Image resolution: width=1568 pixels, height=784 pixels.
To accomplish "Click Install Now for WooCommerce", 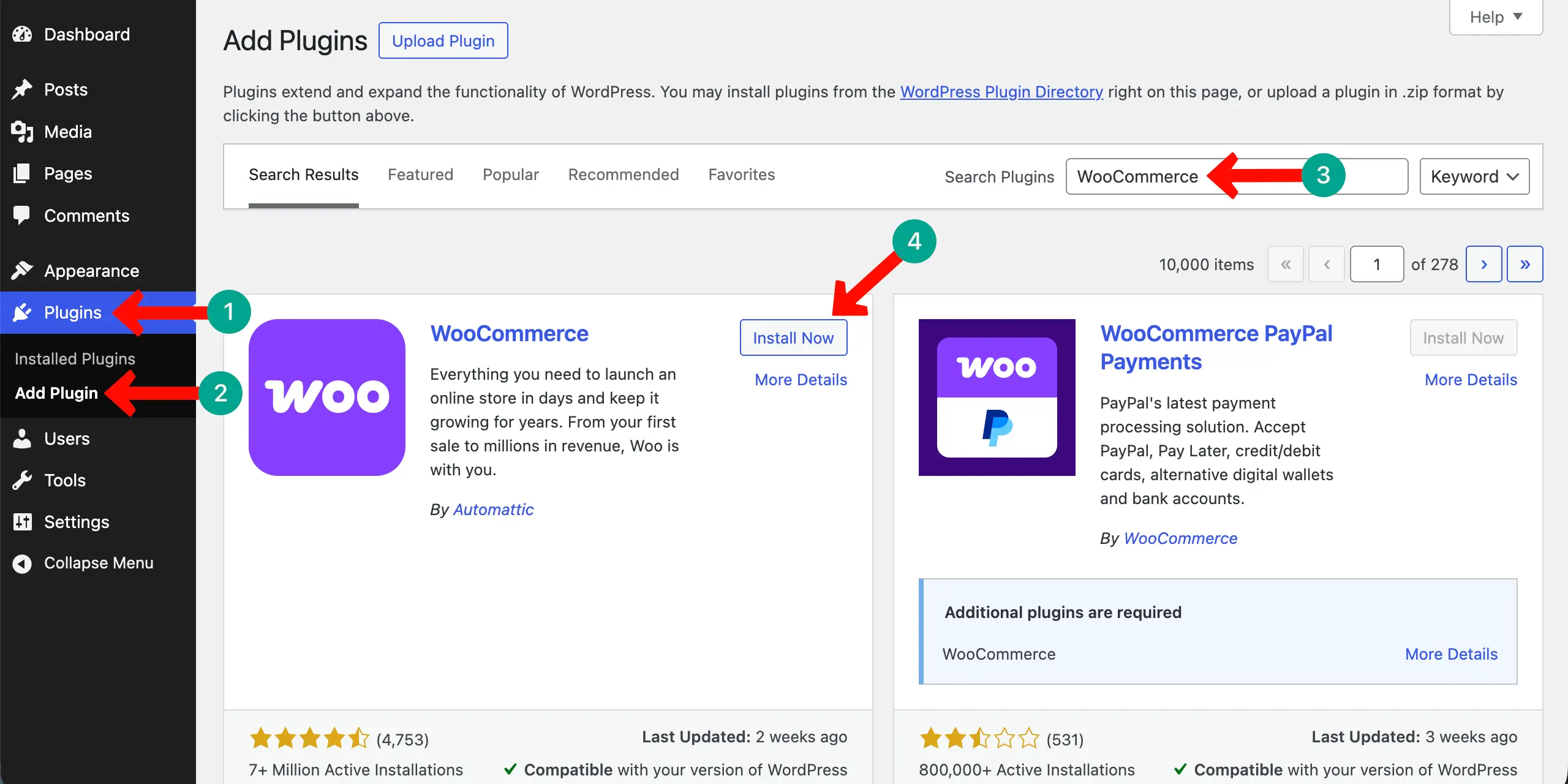I will [x=793, y=337].
